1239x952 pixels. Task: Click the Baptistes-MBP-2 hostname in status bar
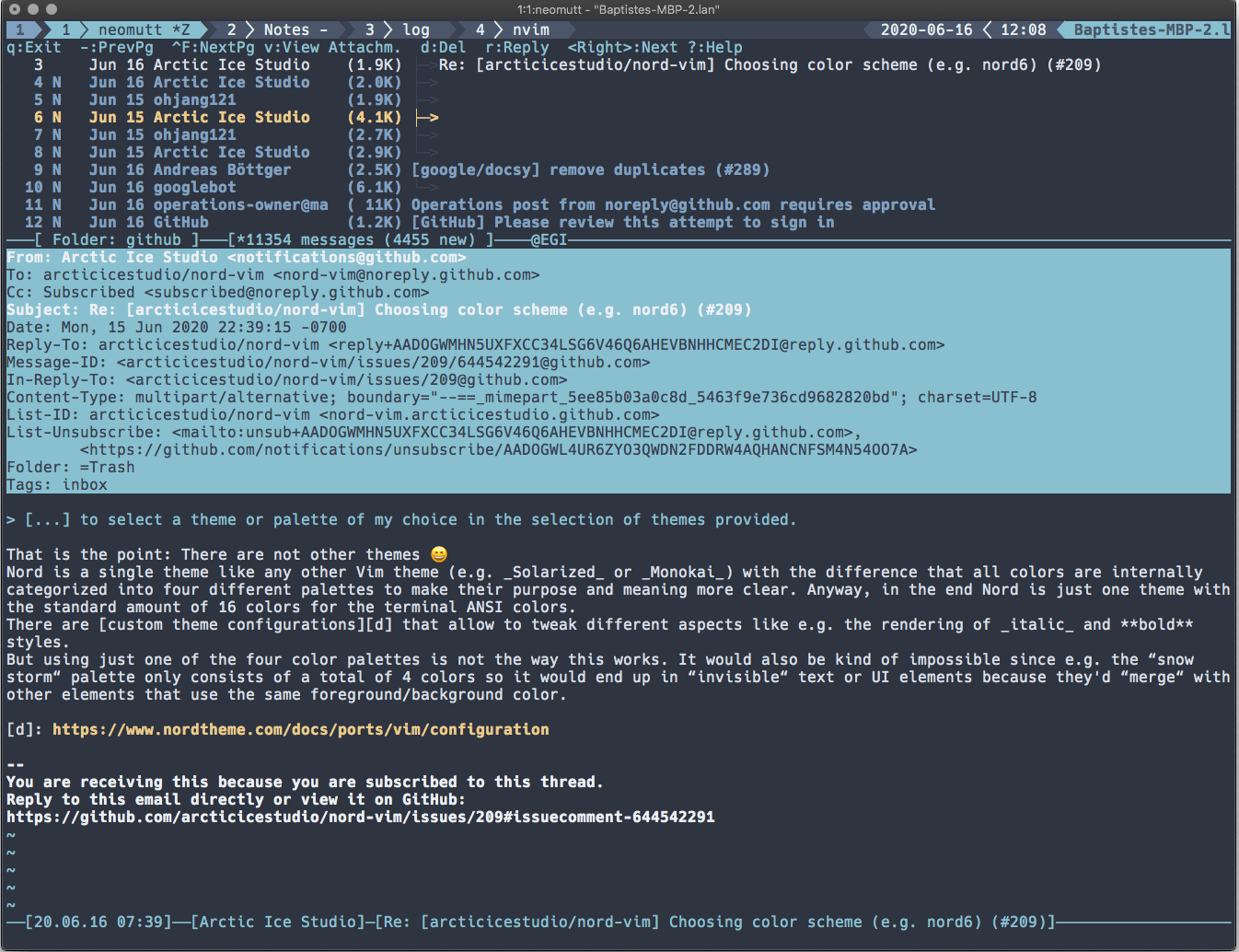pyautogui.click(x=1152, y=29)
